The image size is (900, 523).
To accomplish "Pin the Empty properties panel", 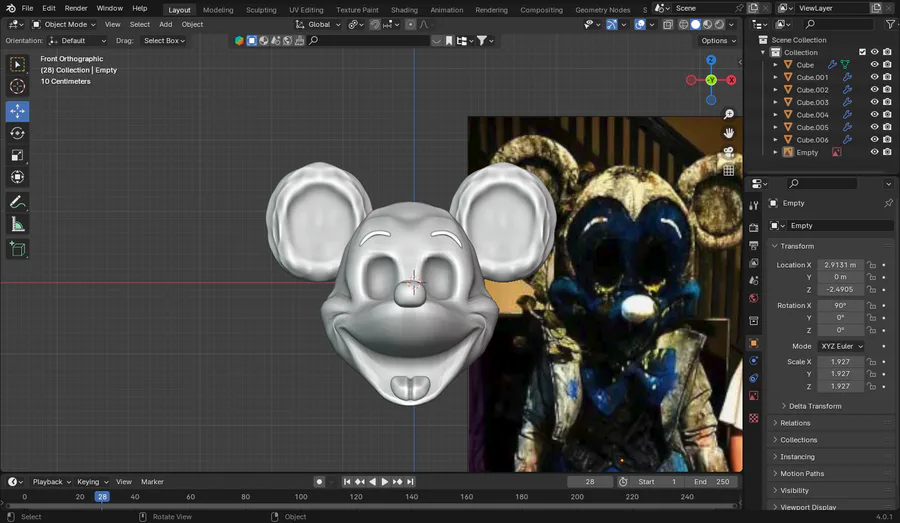I will pyautogui.click(x=889, y=203).
